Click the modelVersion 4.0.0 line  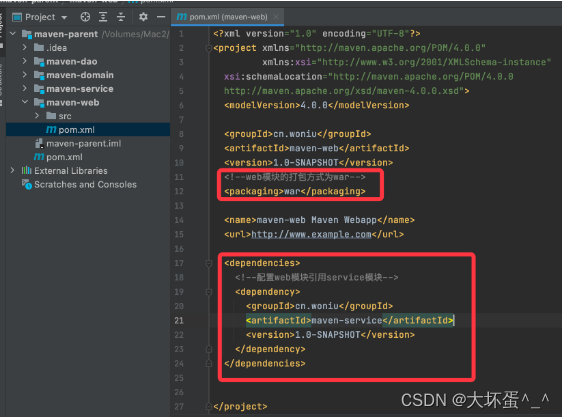(x=317, y=105)
